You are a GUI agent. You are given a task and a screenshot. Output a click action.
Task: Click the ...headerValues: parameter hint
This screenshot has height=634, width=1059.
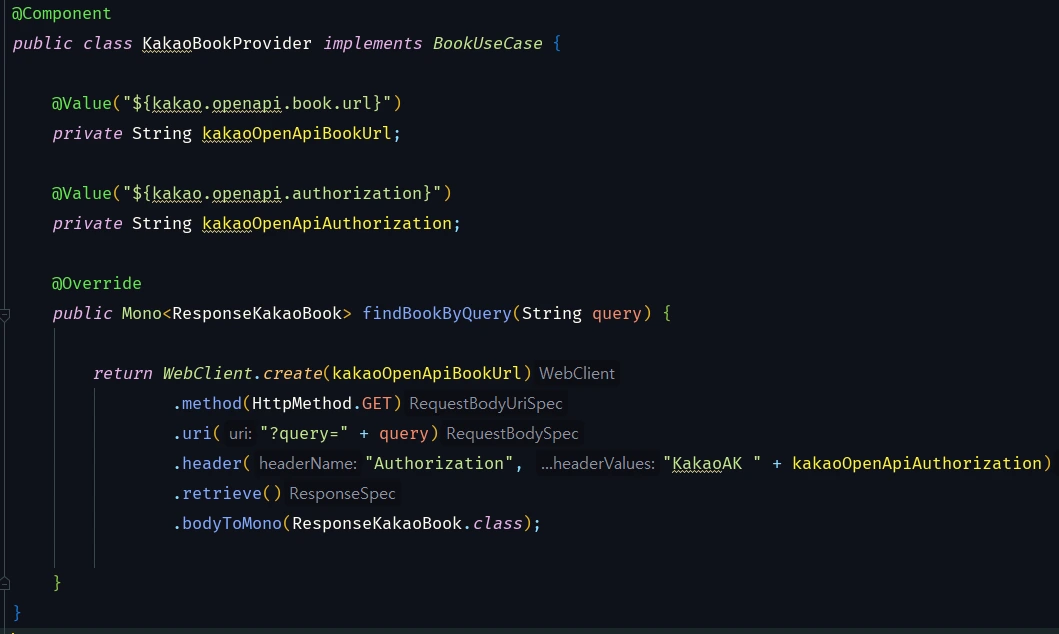(597, 464)
